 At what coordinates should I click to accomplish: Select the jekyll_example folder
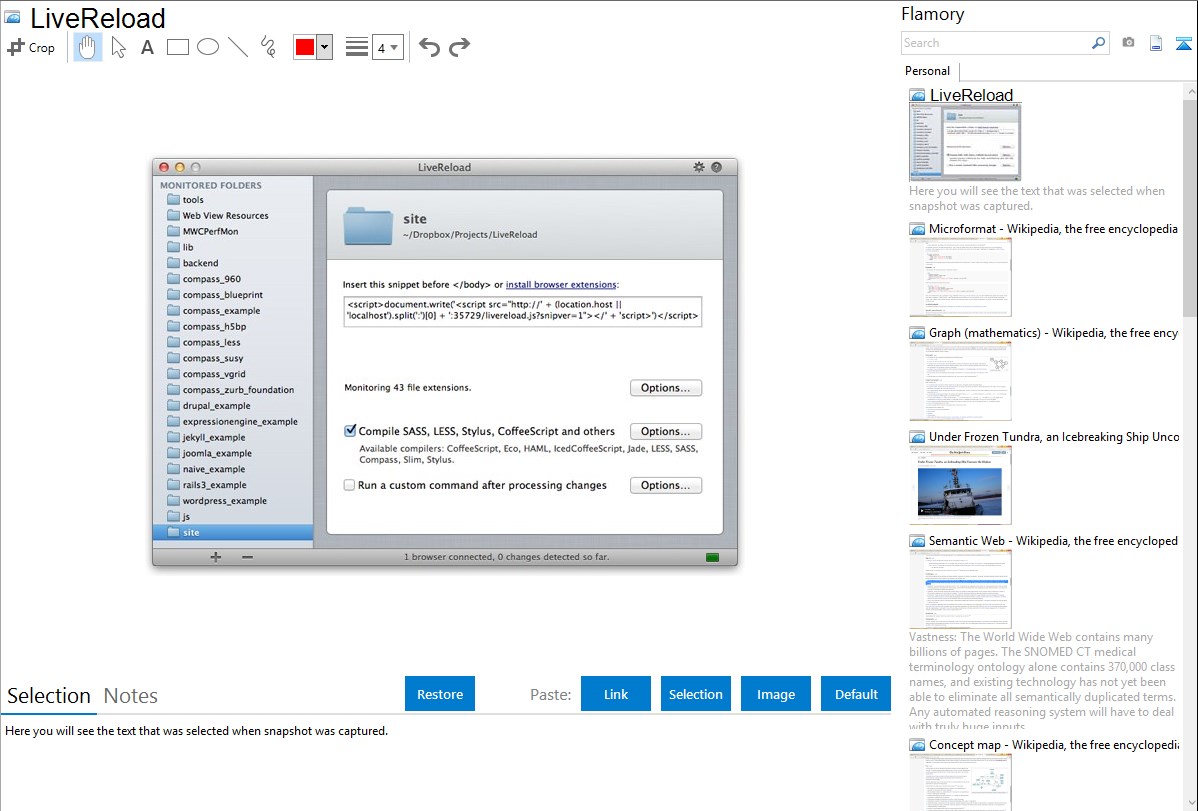pos(233,437)
